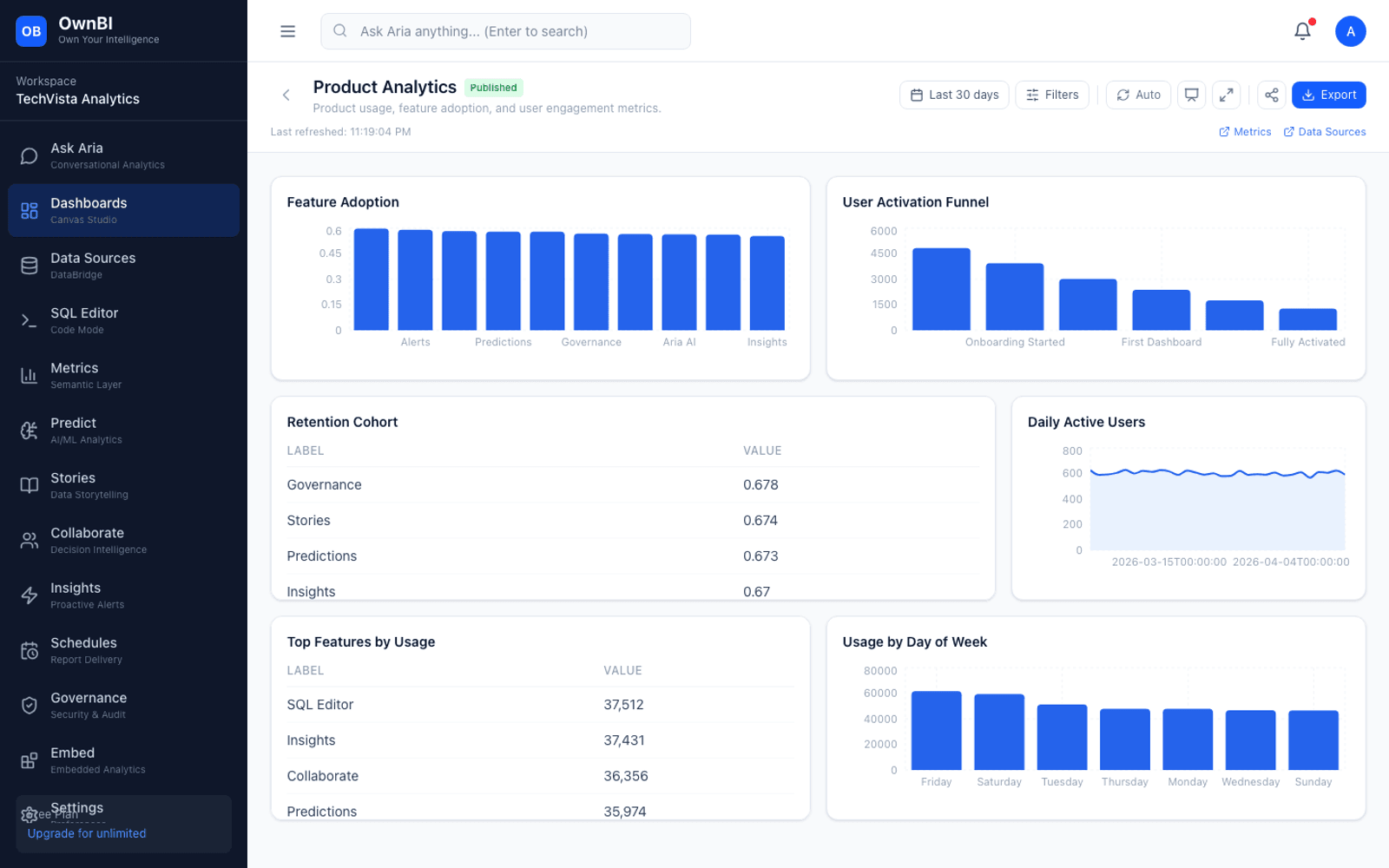Click the Insights lightning icon

coord(30,595)
